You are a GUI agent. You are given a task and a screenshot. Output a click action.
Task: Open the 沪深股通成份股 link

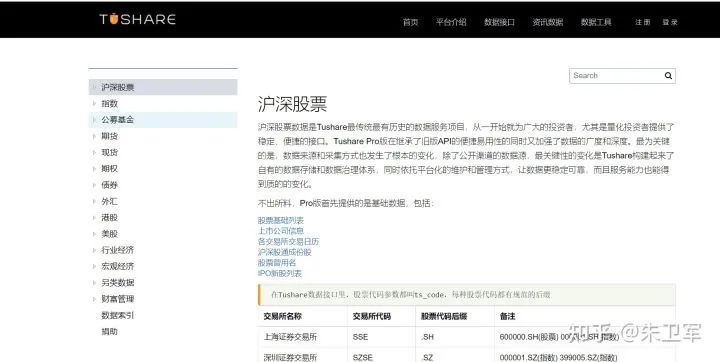285,252
